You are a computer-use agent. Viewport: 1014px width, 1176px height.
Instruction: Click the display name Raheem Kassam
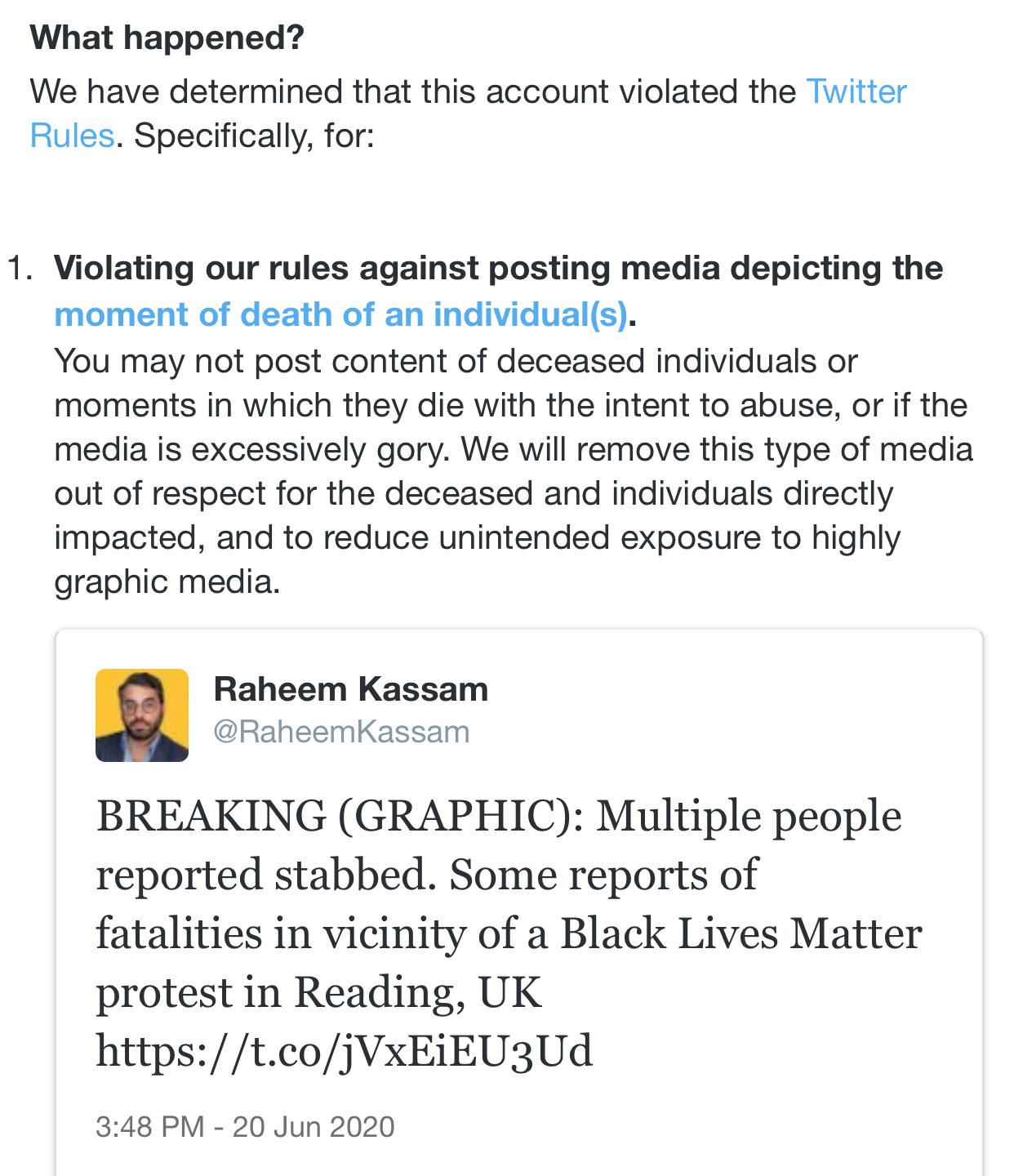(x=350, y=690)
